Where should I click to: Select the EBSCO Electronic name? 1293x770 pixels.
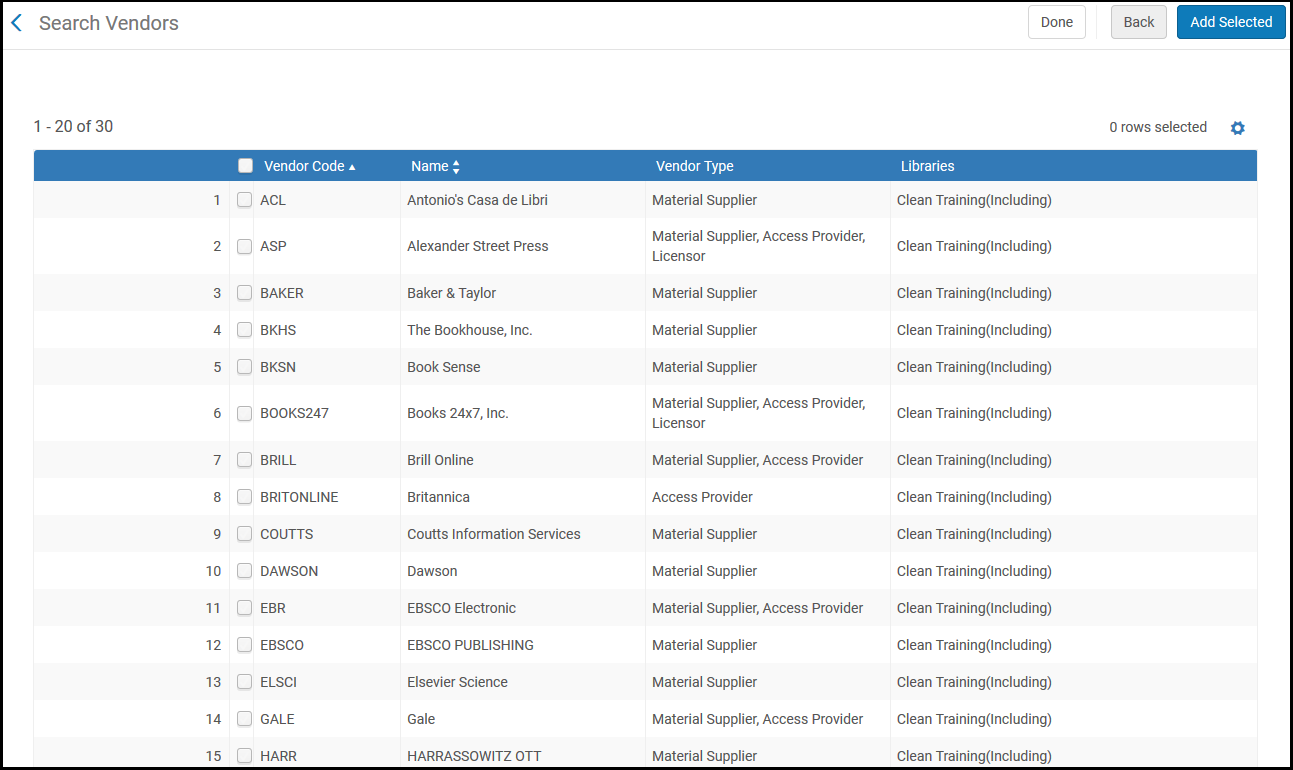pyautogui.click(x=462, y=608)
